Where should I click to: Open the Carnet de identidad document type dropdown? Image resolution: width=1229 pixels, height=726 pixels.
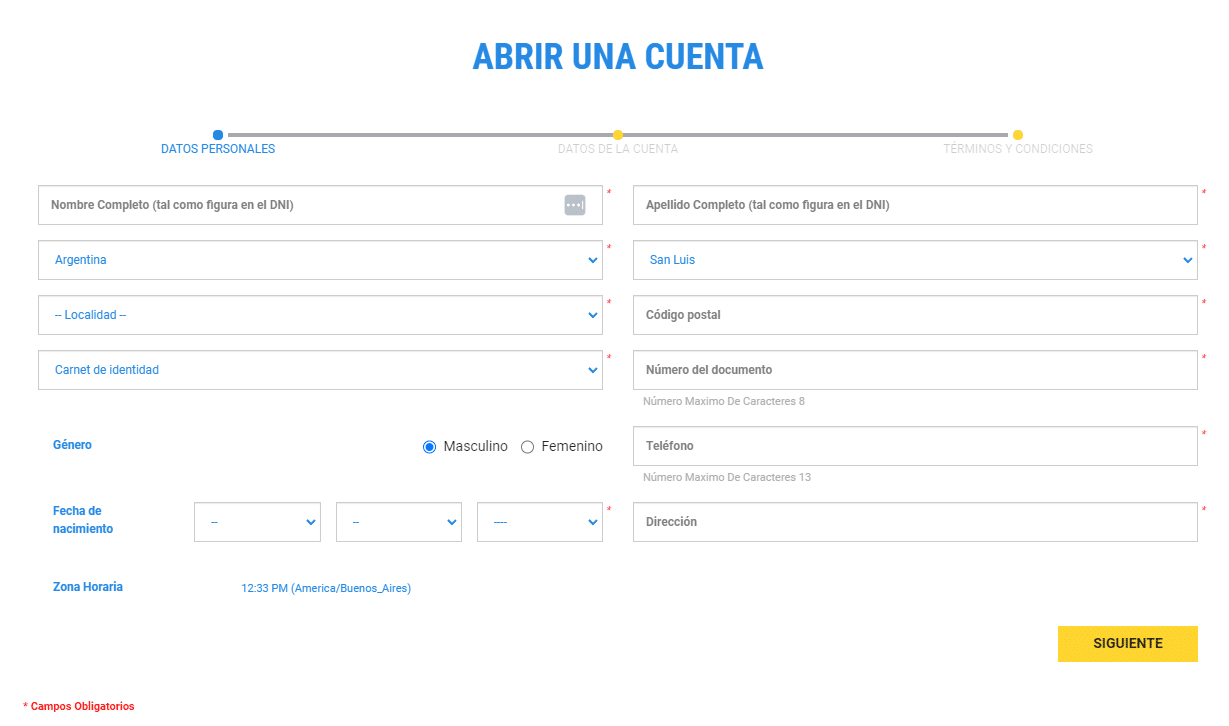pyautogui.click(x=320, y=369)
